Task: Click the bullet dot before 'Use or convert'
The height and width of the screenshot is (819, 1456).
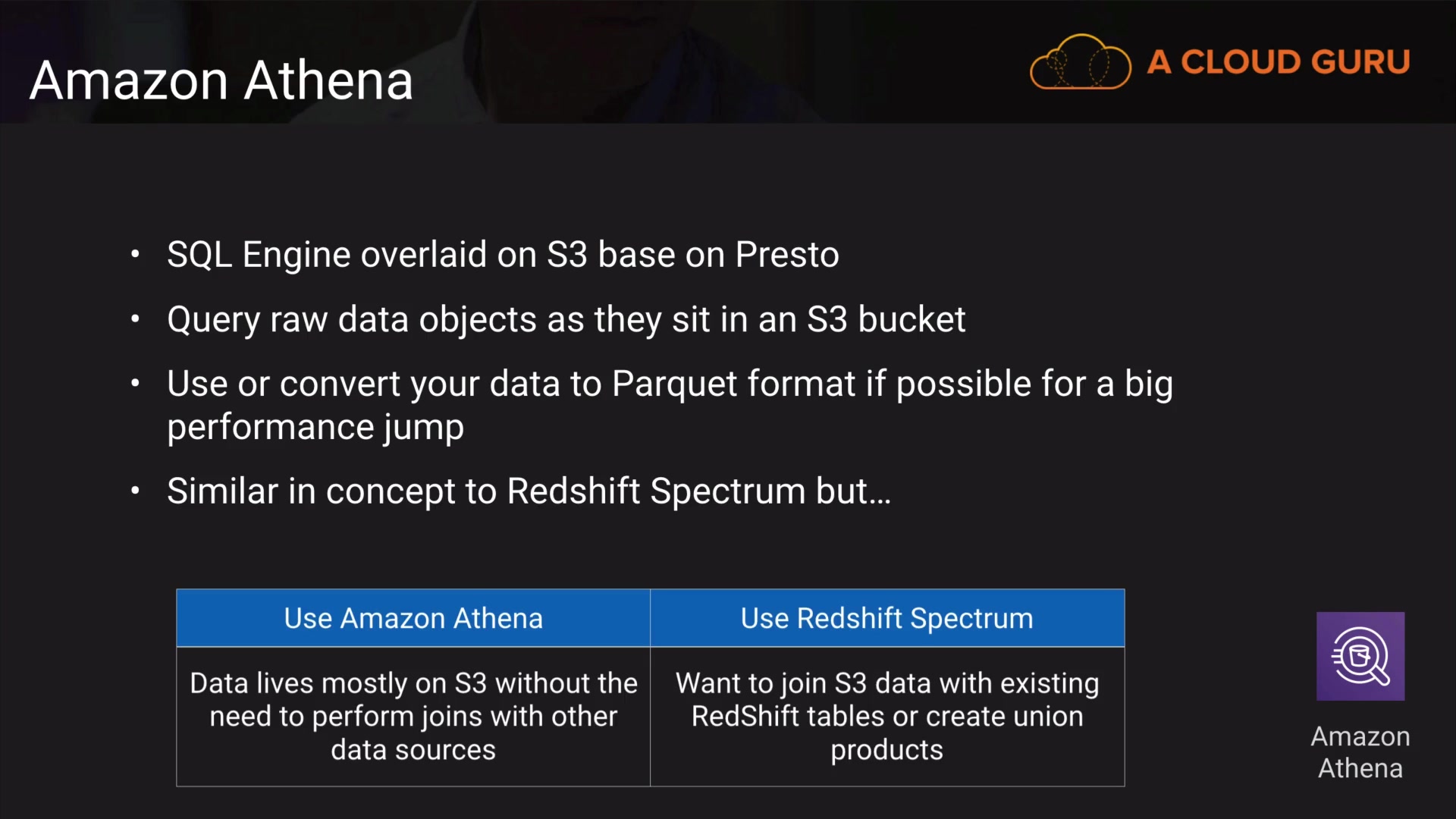Action: (x=135, y=384)
